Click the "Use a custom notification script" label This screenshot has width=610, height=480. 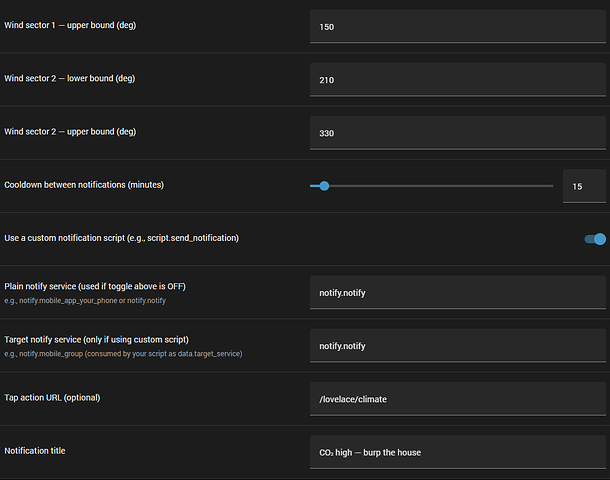pos(121,238)
